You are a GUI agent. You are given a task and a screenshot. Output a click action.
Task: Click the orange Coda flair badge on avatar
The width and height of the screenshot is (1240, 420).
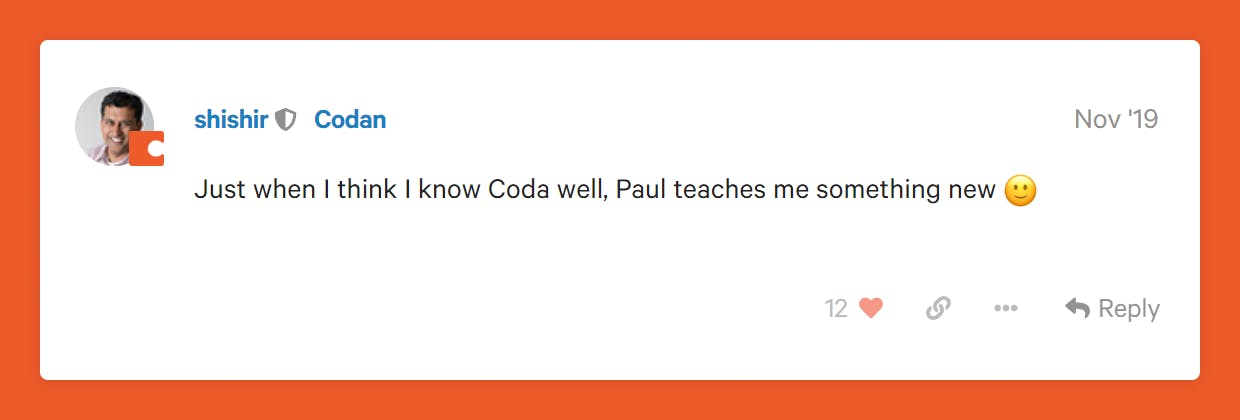point(147,149)
